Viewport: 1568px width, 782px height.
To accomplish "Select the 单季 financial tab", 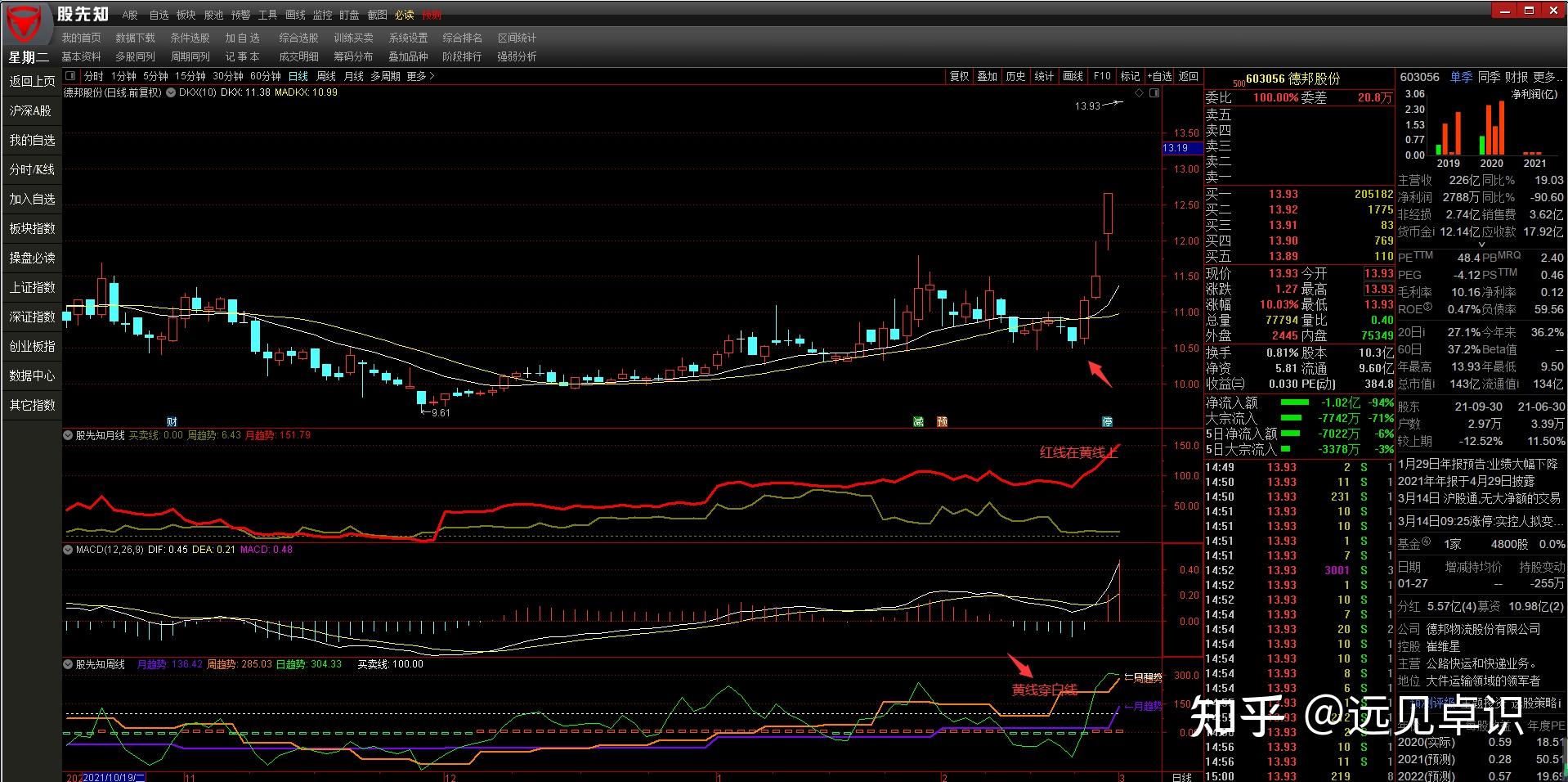I will [1462, 77].
